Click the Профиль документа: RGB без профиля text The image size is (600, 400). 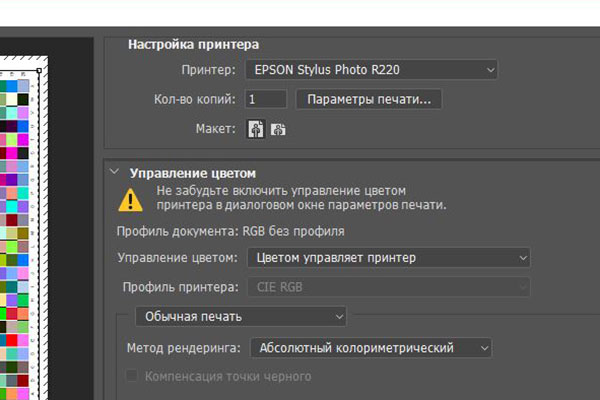[x=230, y=231]
